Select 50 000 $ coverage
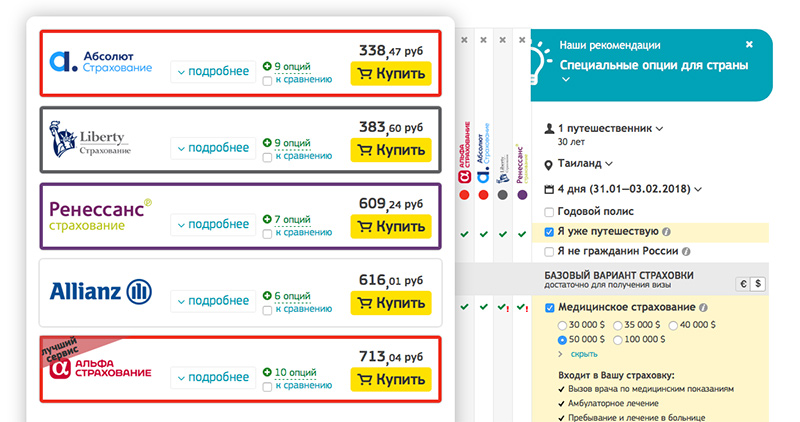This screenshot has height=422, width=800. tap(562, 340)
